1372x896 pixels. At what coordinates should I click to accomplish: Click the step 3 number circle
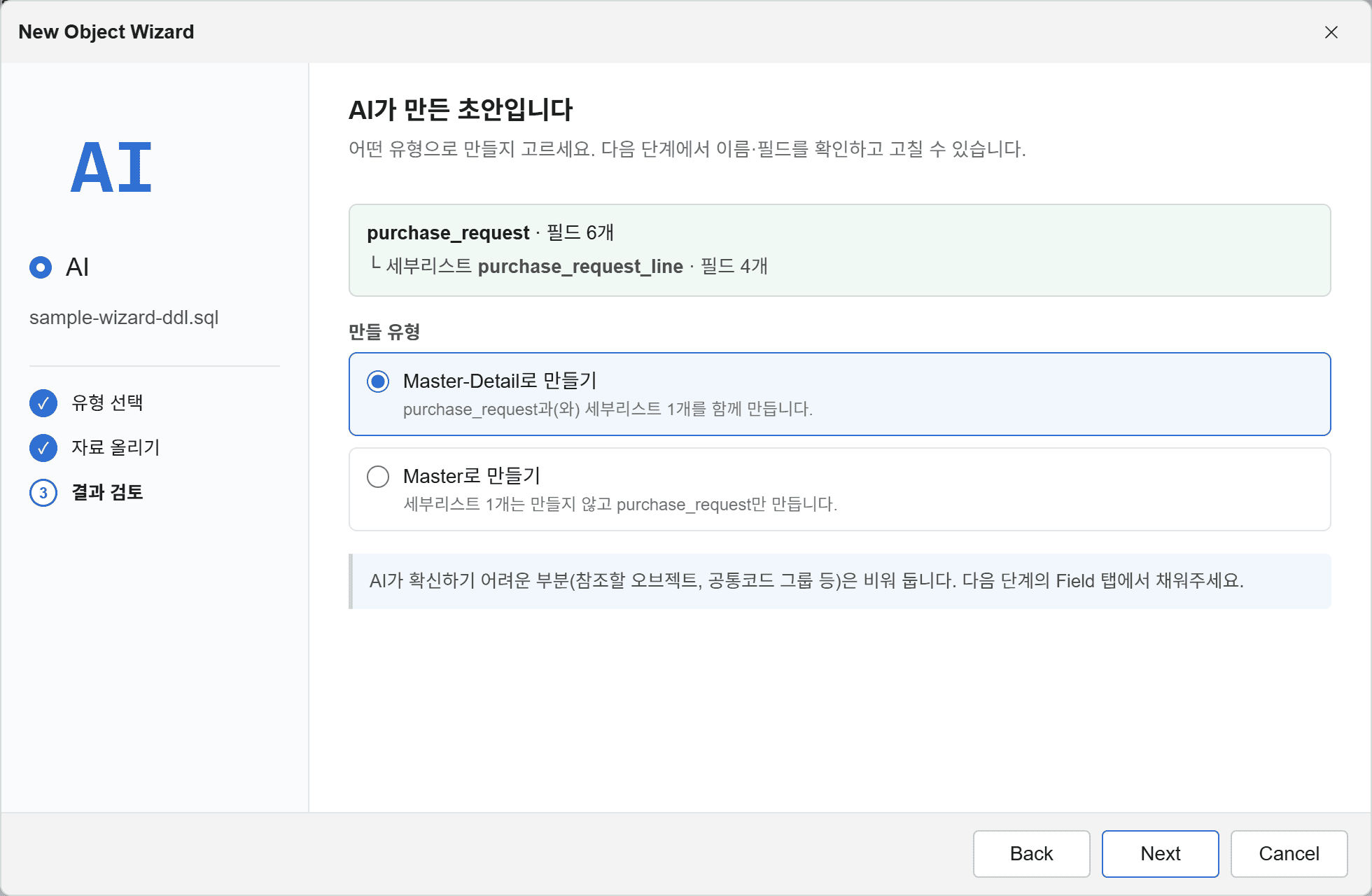[x=43, y=493]
